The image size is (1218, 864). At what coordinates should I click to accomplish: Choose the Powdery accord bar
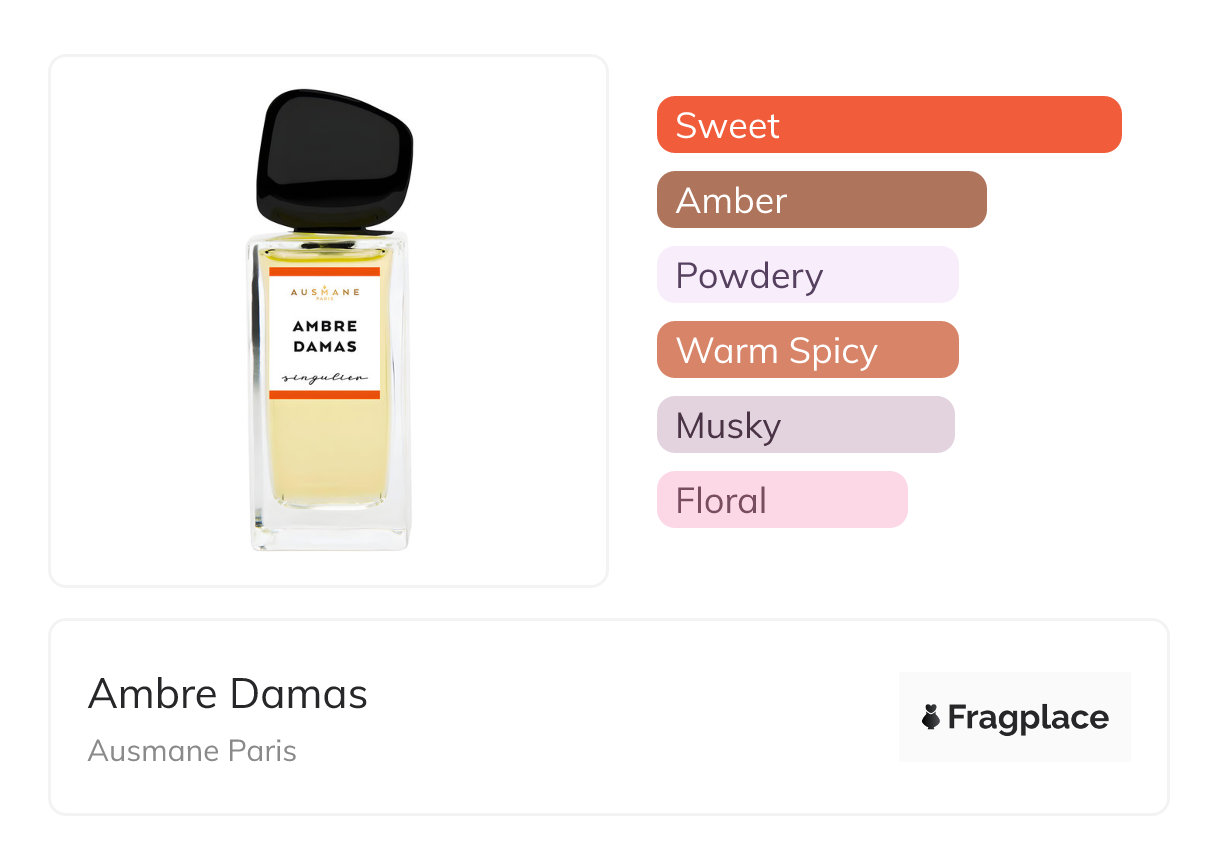pos(807,275)
